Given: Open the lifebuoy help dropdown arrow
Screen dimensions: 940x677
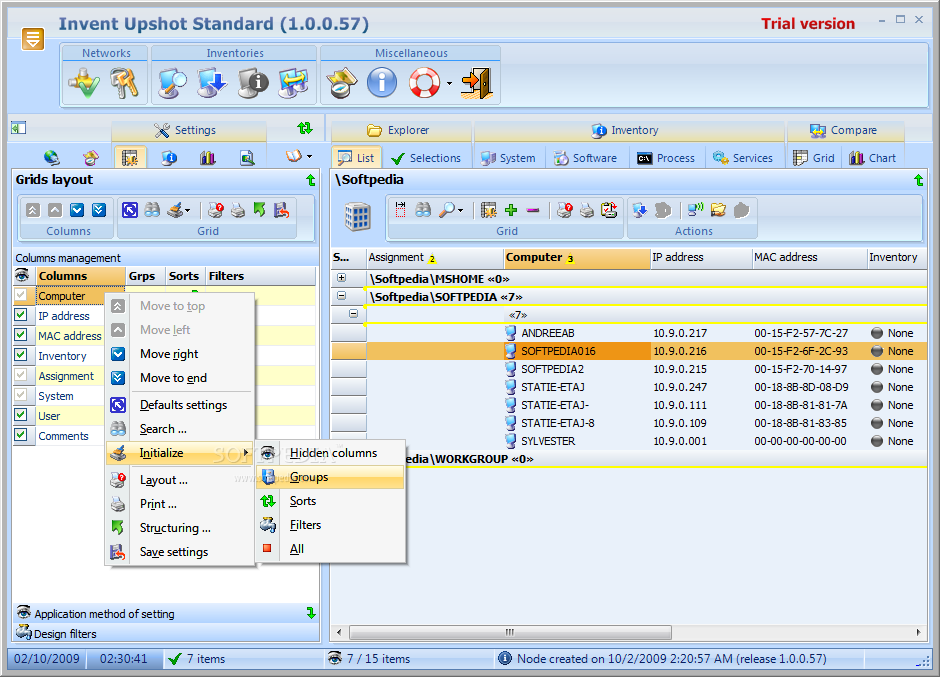Looking at the screenshot, I should coord(449,83).
